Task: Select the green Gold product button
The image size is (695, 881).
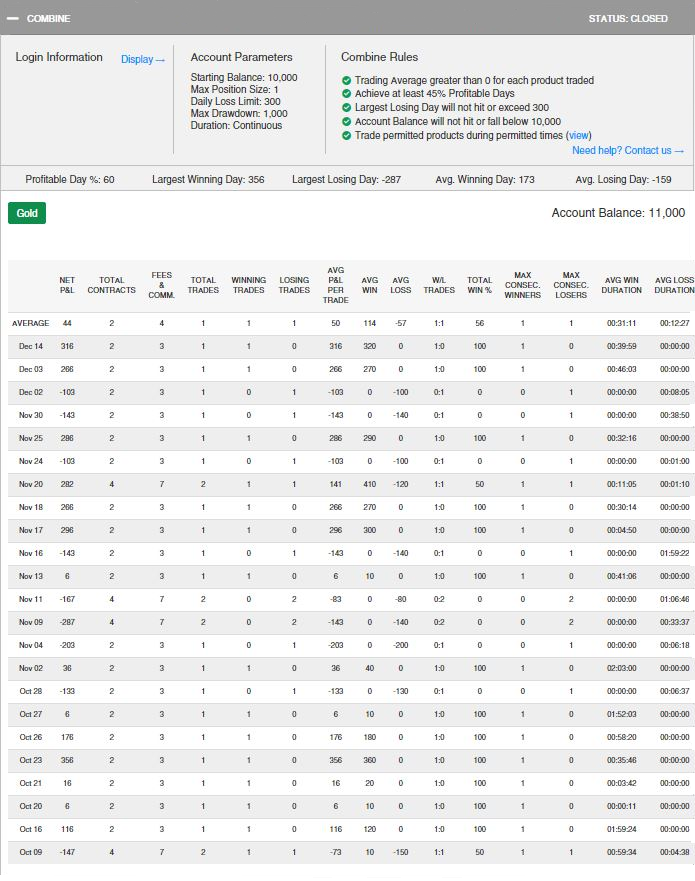Action: tap(27, 213)
